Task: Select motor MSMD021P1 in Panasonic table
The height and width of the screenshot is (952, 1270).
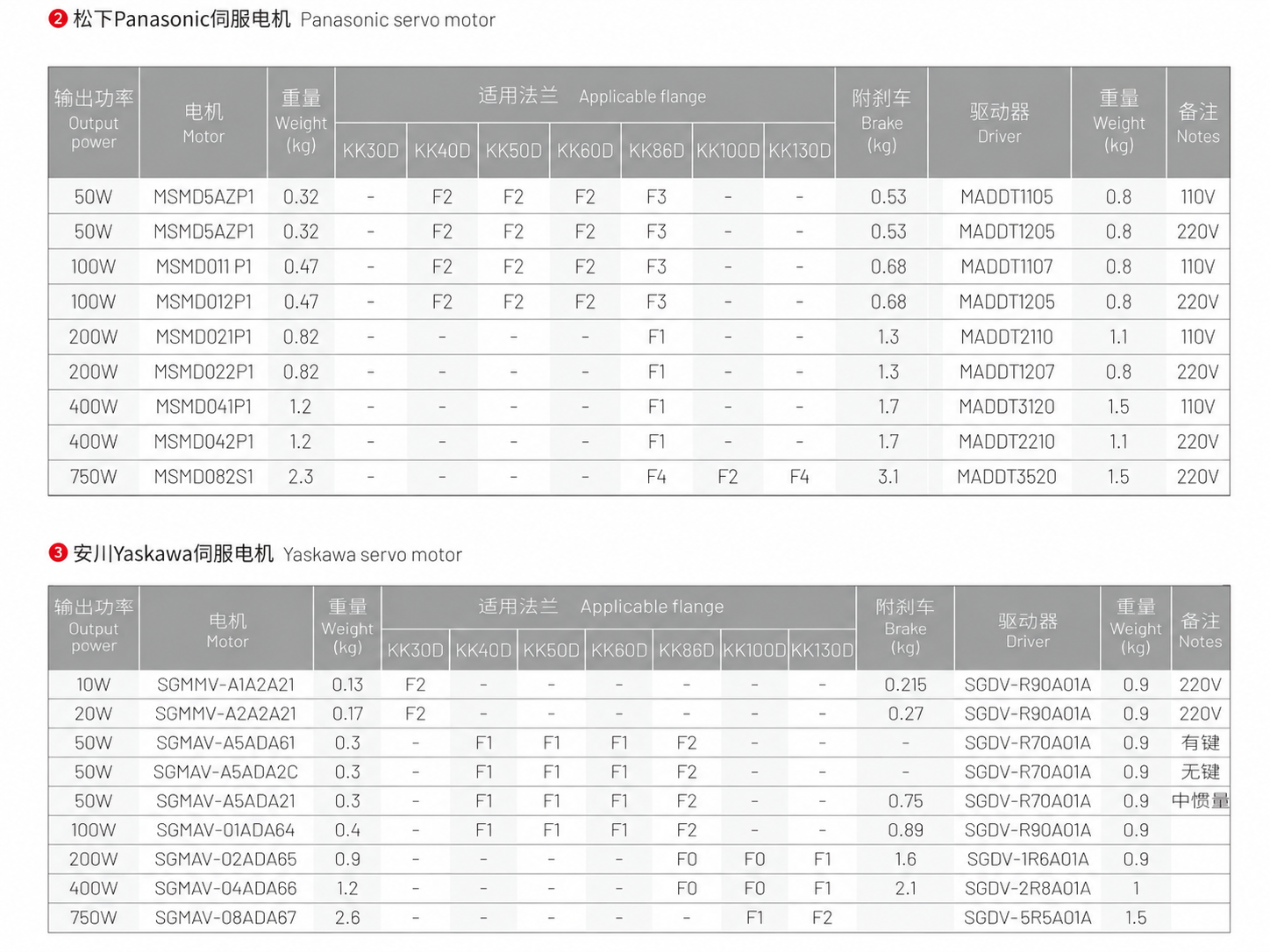Action: pos(203,337)
